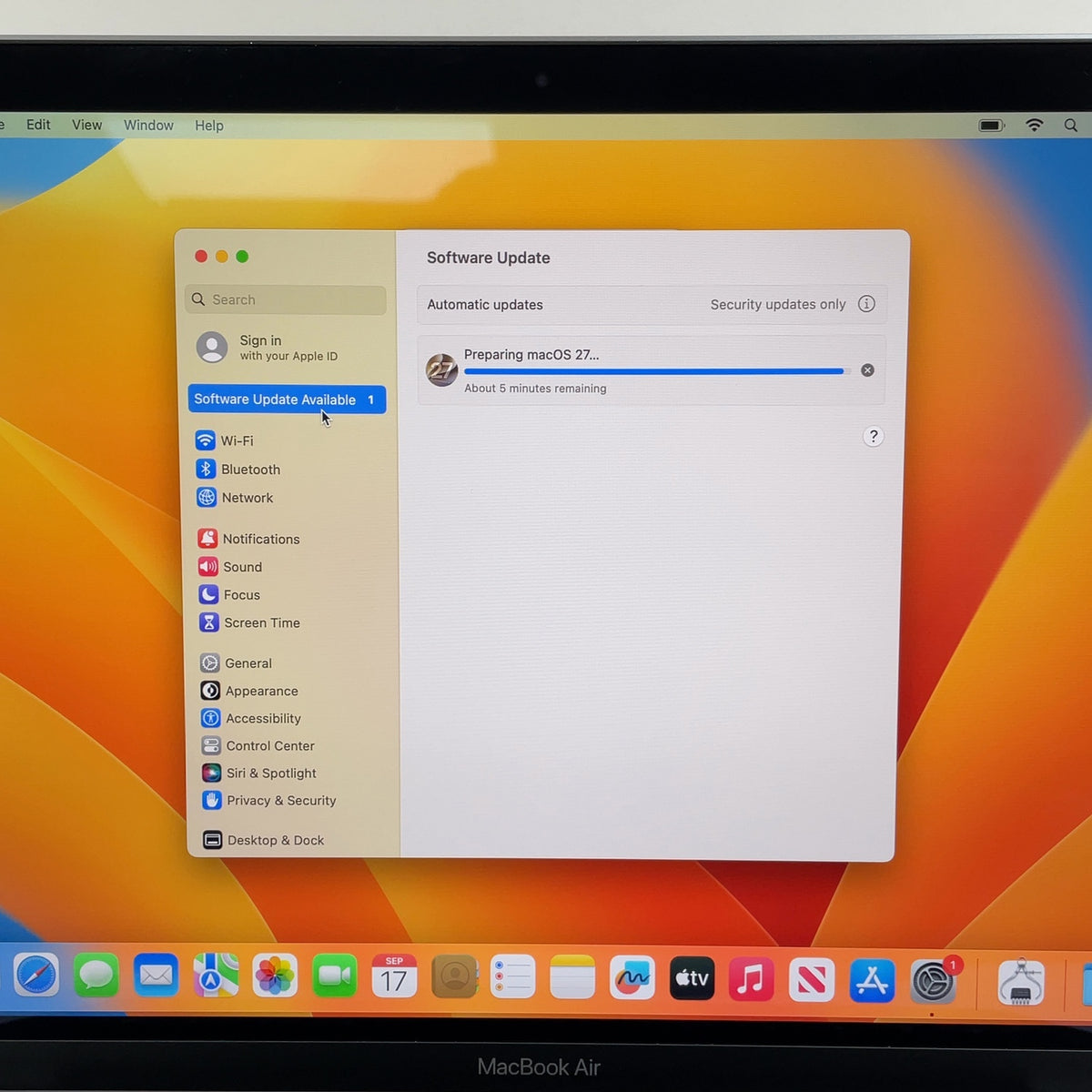Screen dimensions: 1092x1092
Task: Open the Edit menu
Action: click(38, 125)
